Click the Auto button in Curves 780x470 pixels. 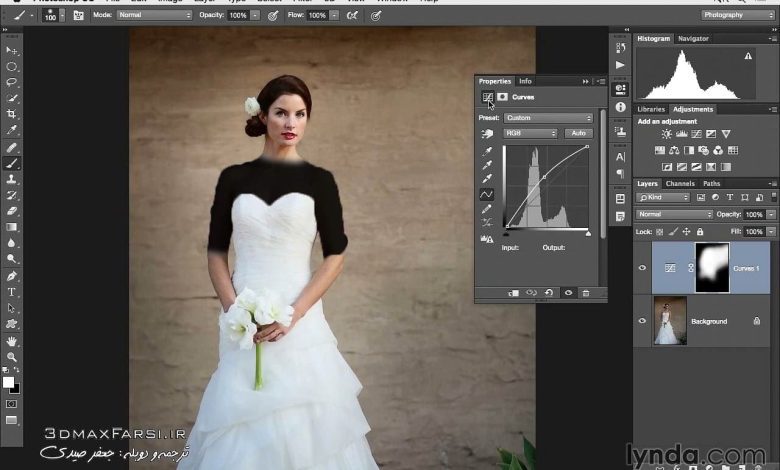pyautogui.click(x=578, y=133)
